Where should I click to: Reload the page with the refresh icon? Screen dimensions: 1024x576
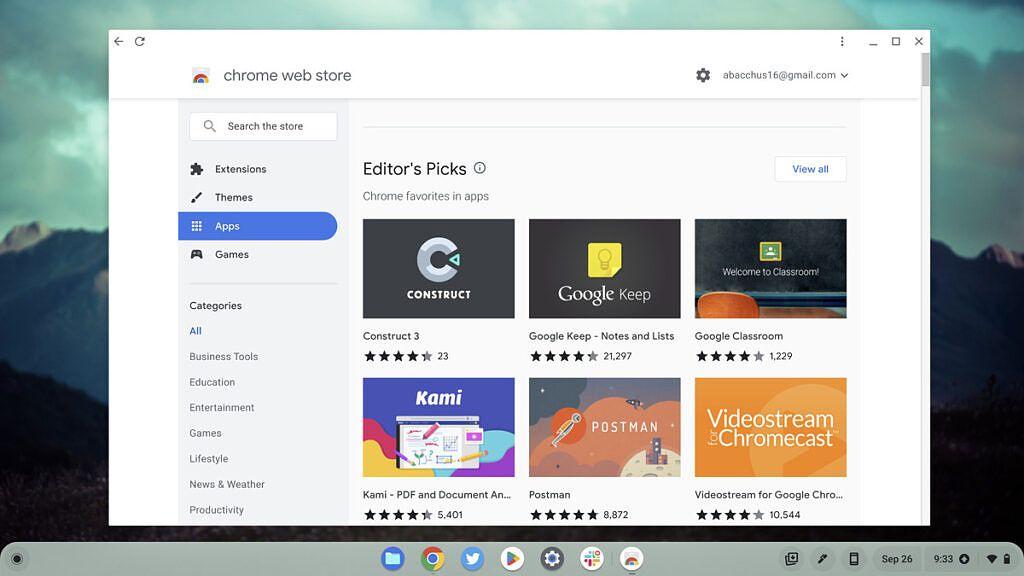(140, 41)
